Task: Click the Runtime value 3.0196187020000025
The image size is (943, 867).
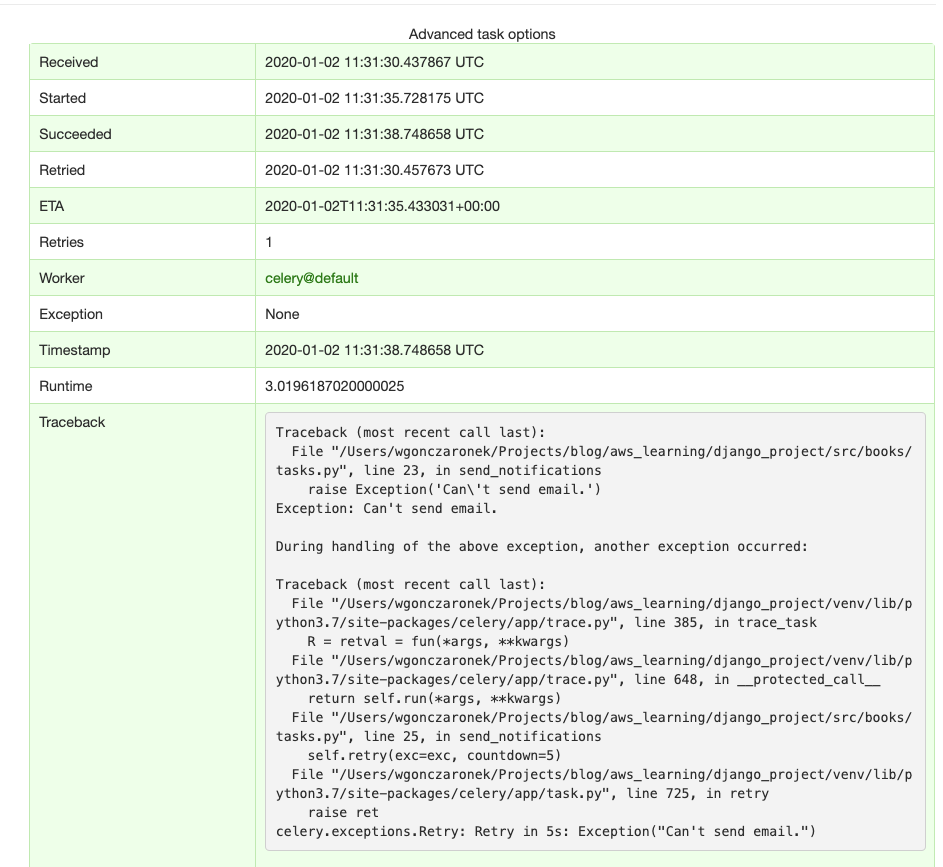Action: tap(334, 386)
